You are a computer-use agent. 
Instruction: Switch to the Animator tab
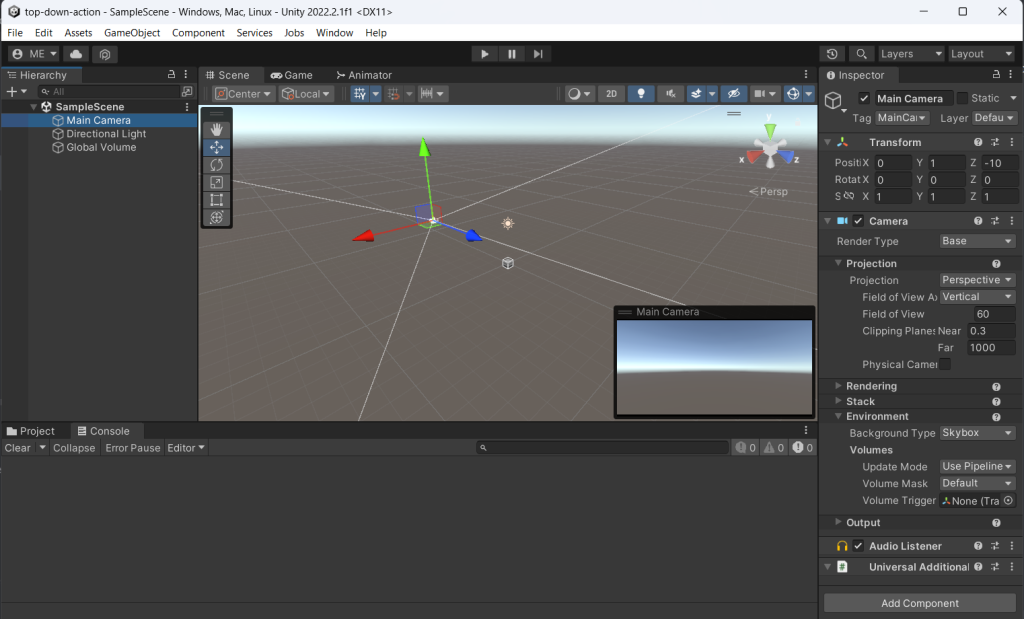tap(364, 75)
